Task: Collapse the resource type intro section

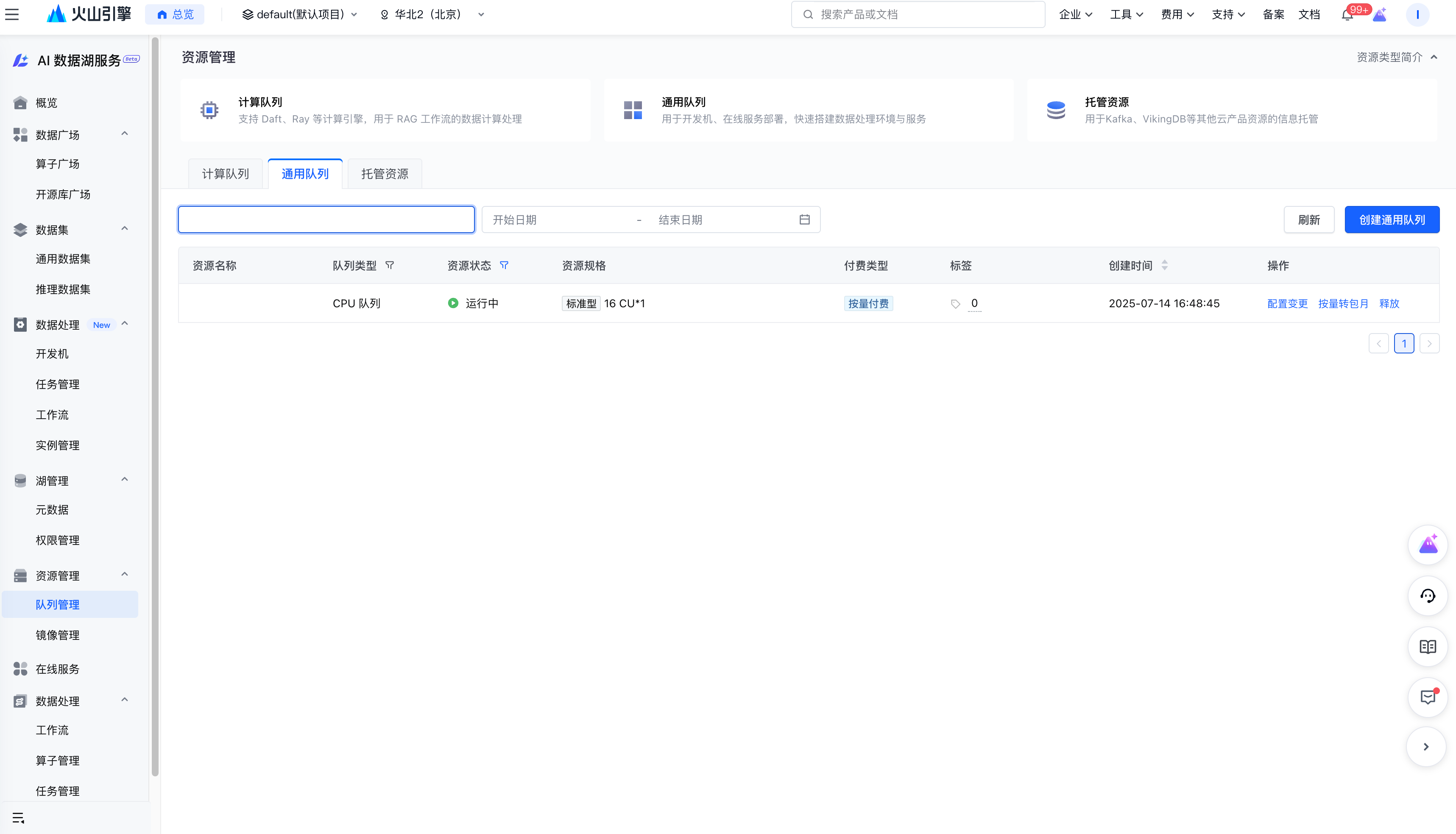Action: [1434, 57]
